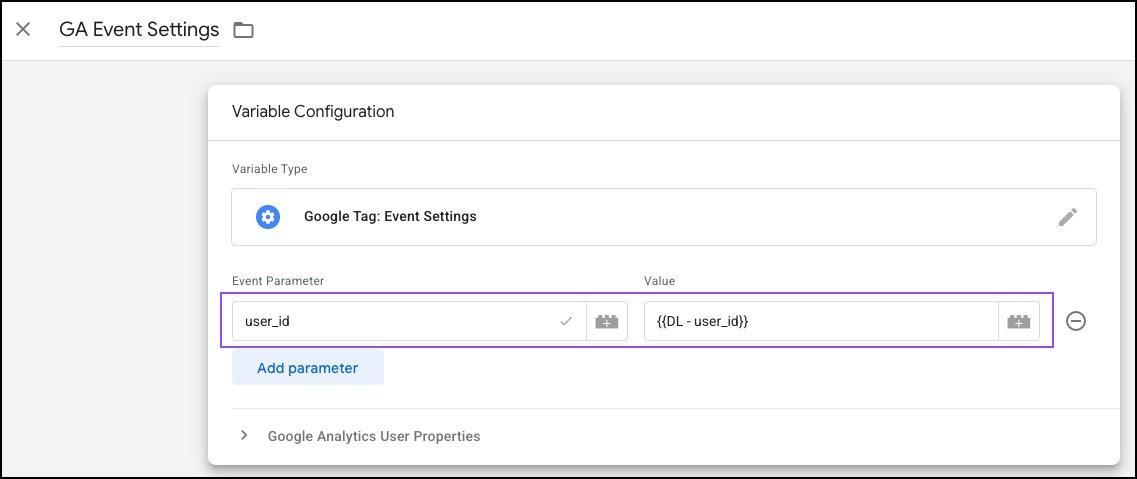
Task: Click the Google Tag: Event Settings text
Action: 390,217
